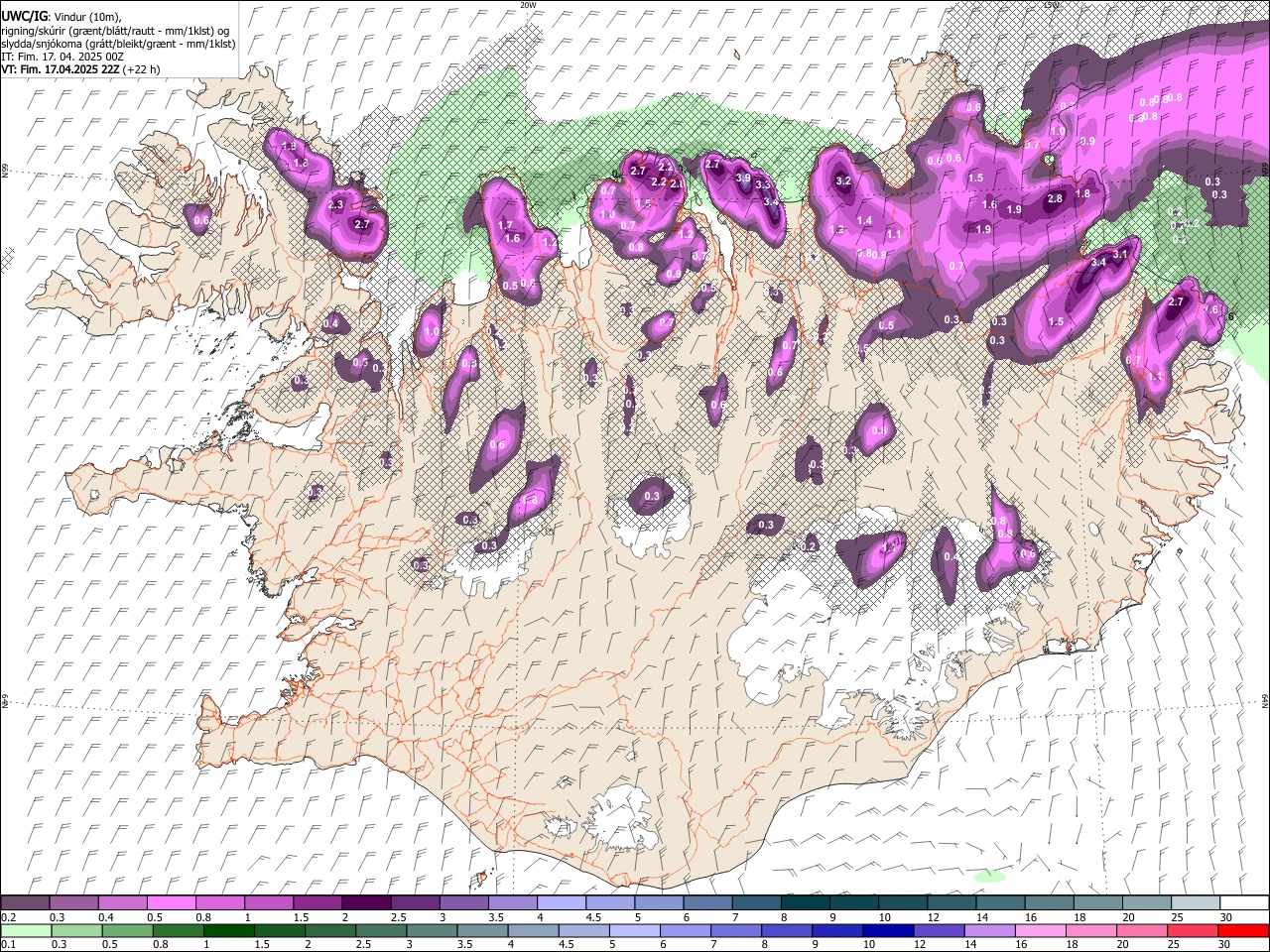
Task: Click the 3.1 snowfall value in the northeast
Action: (x=1121, y=255)
